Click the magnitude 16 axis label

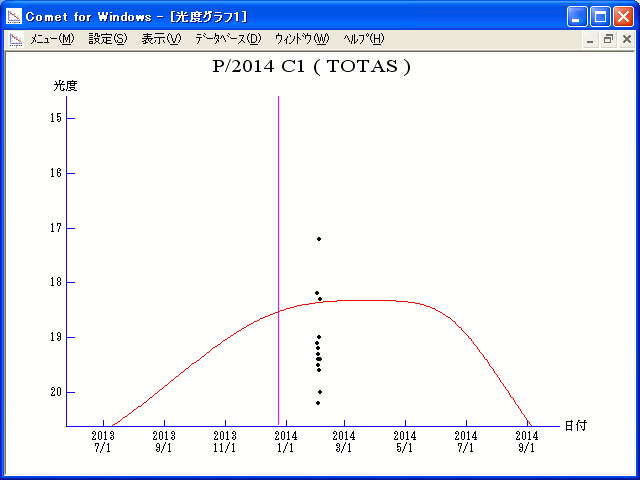click(56, 173)
